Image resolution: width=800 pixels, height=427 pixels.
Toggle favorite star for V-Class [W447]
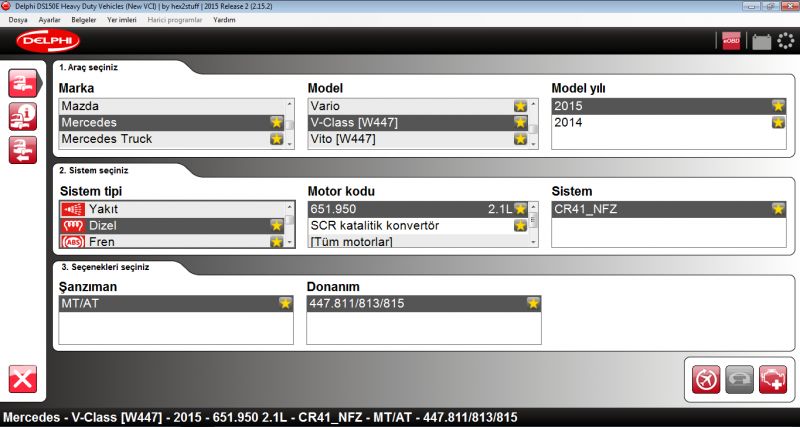520,122
